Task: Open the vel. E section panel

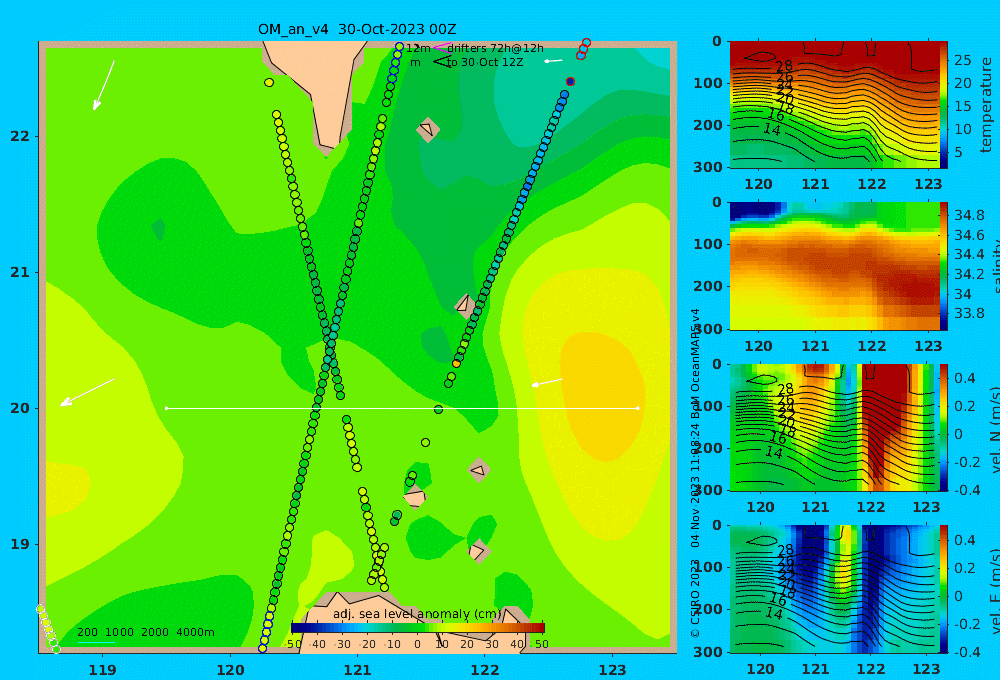Action: [834, 589]
